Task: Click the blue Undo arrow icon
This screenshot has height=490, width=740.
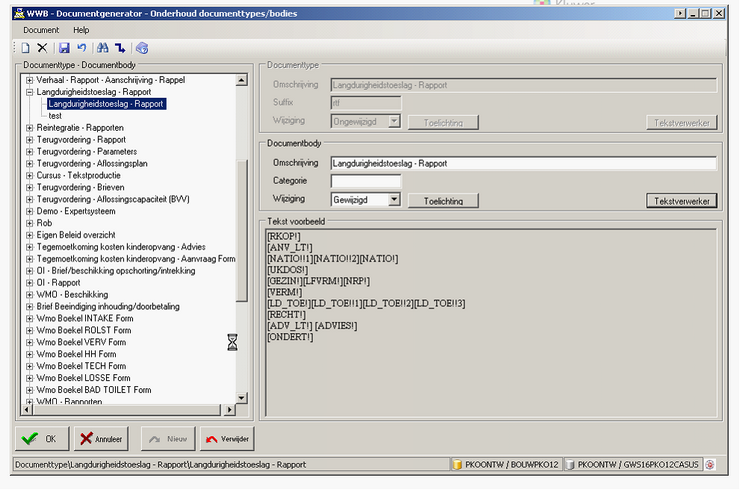Action: (x=81, y=48)
